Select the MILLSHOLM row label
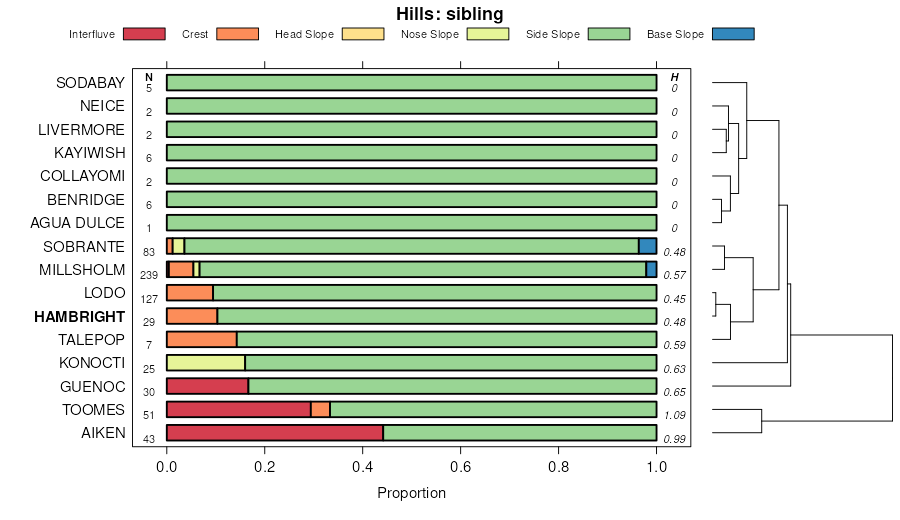The height and width of the screenshot is (520, 900). pyautogui.click(x=82, y=270)
